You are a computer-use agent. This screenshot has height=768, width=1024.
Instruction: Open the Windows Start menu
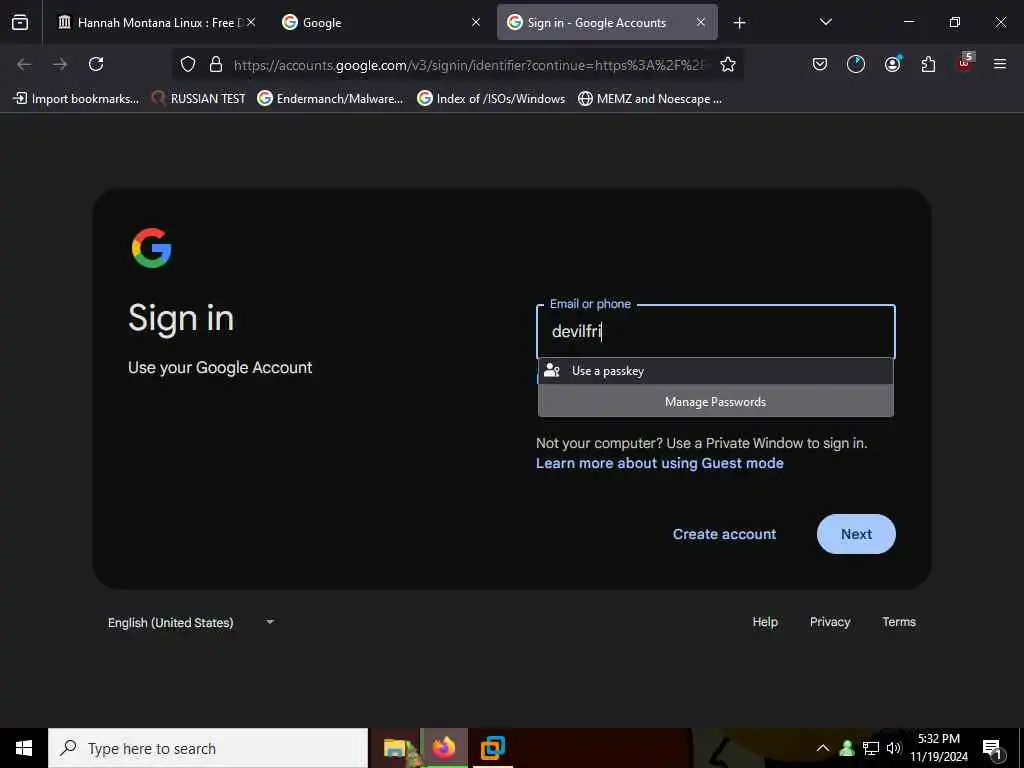pos(24,748)
